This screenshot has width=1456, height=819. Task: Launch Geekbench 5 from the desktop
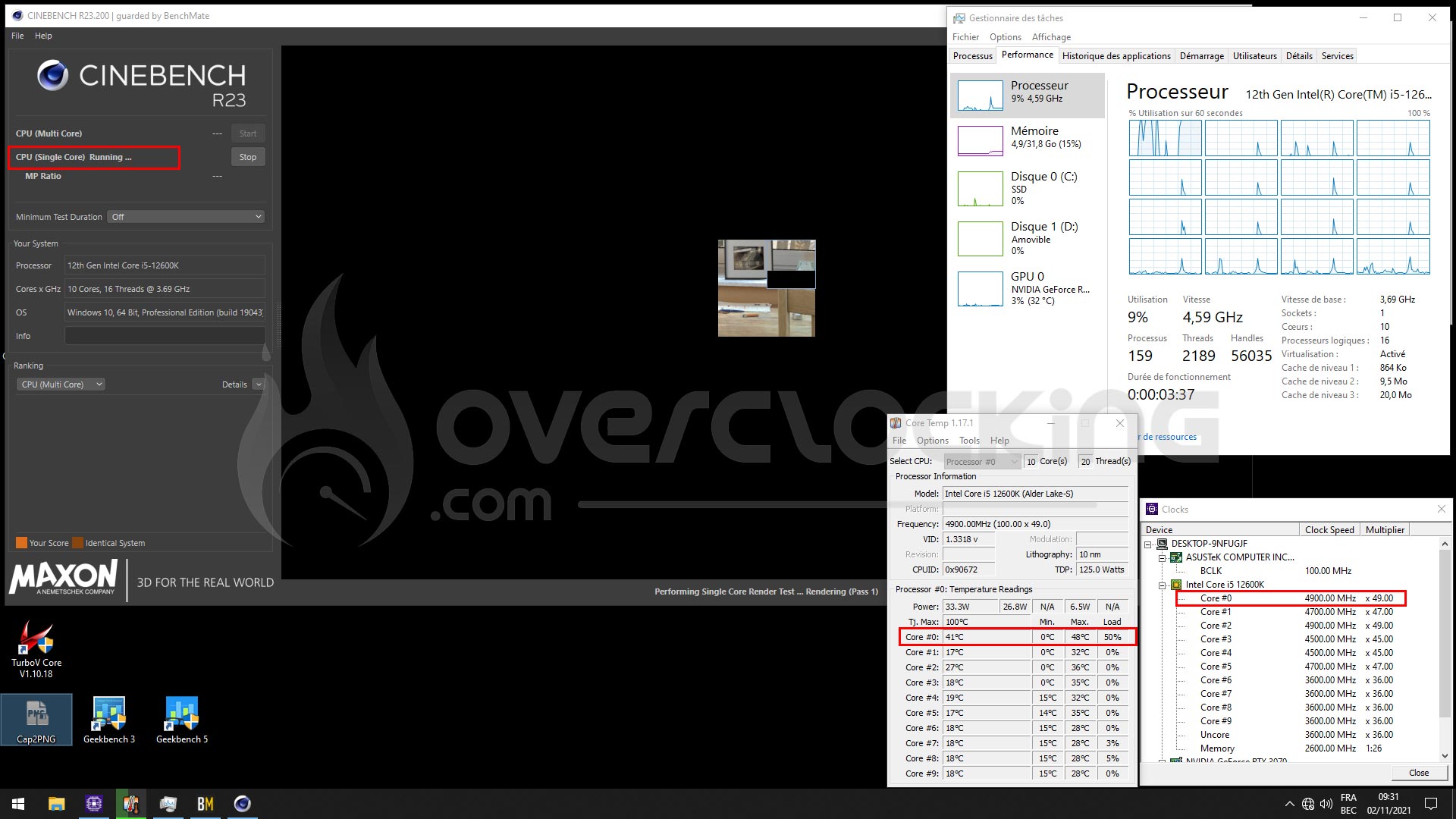coord(182,720)
